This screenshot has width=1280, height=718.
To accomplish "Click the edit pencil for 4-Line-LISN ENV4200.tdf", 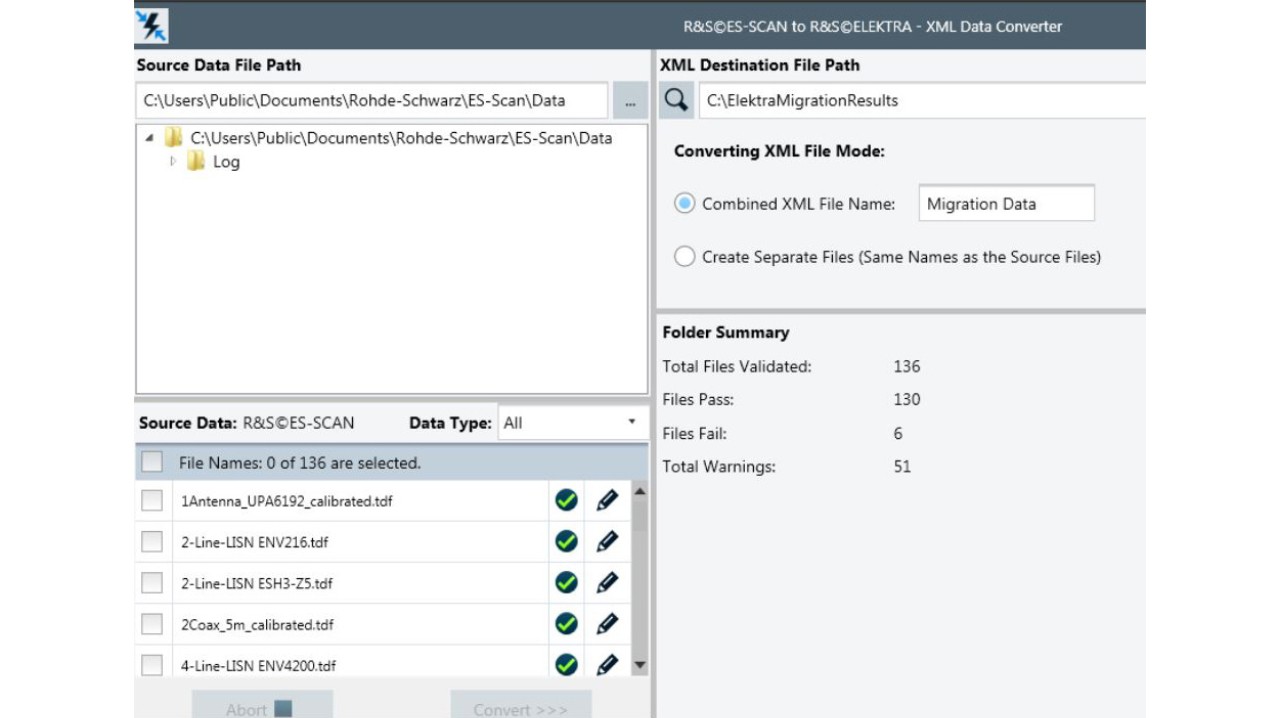I will pyautogui.click(x=607, y=664).
